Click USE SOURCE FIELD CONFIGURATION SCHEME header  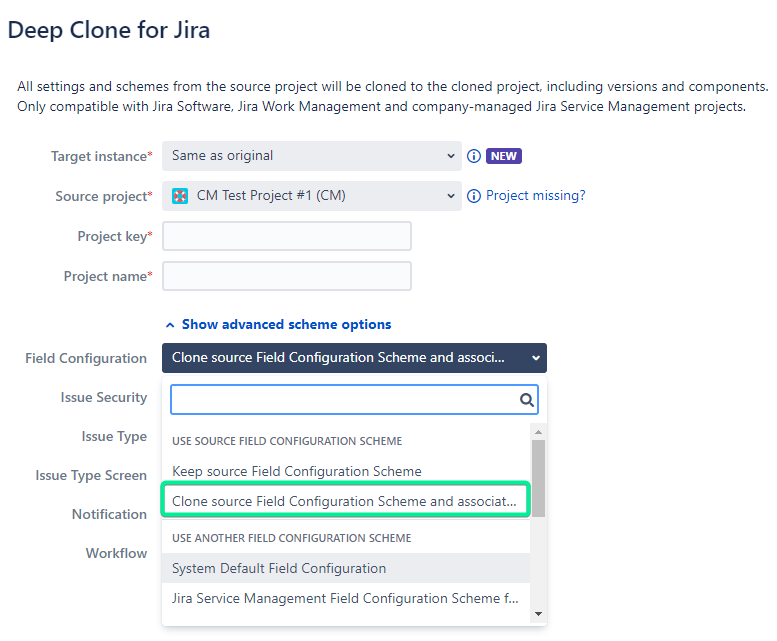point(287,441)
